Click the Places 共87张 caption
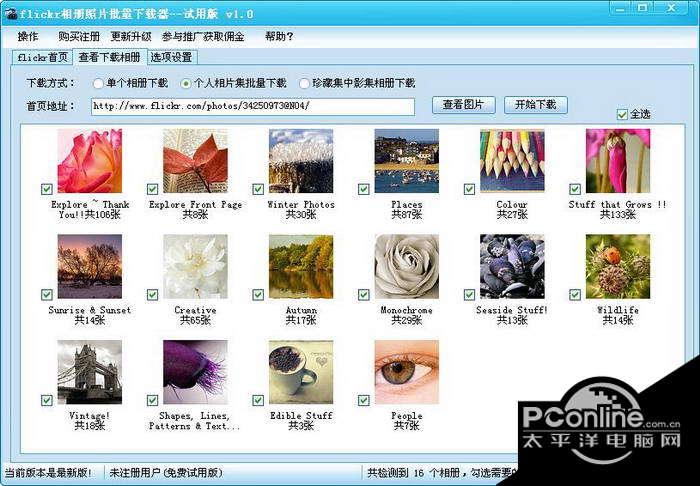 407,210
